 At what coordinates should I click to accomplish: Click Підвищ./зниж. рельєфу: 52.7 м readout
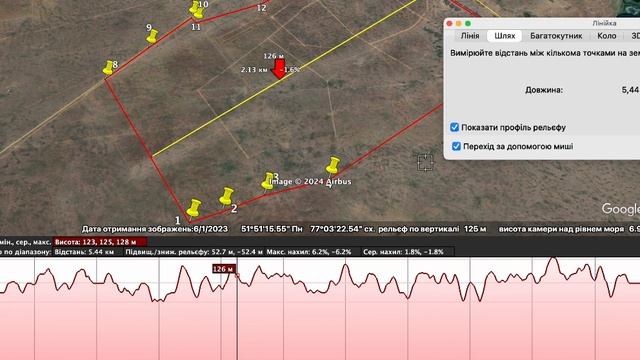[194, 252]
